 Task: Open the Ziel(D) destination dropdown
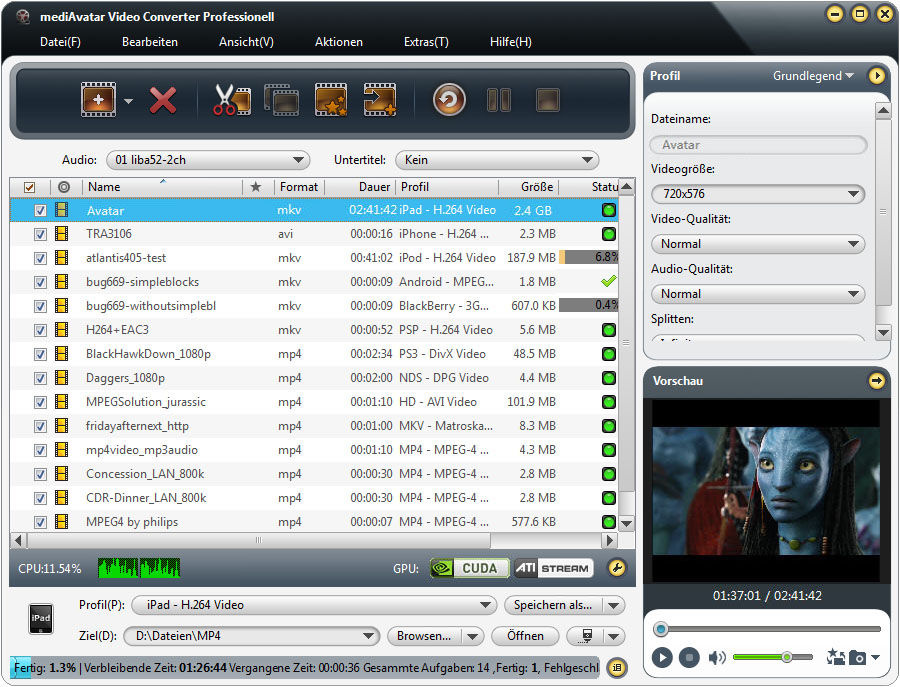pyautogui.click(x=252, y=636)
